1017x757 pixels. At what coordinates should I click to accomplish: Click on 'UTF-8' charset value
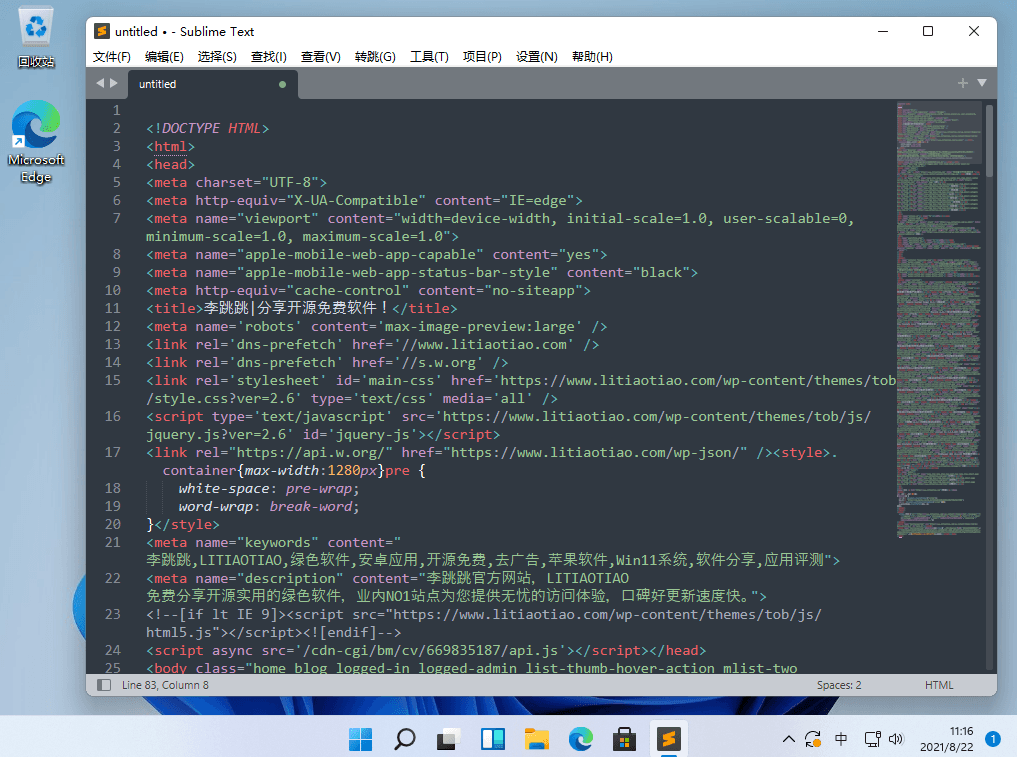tap(290, 182)
